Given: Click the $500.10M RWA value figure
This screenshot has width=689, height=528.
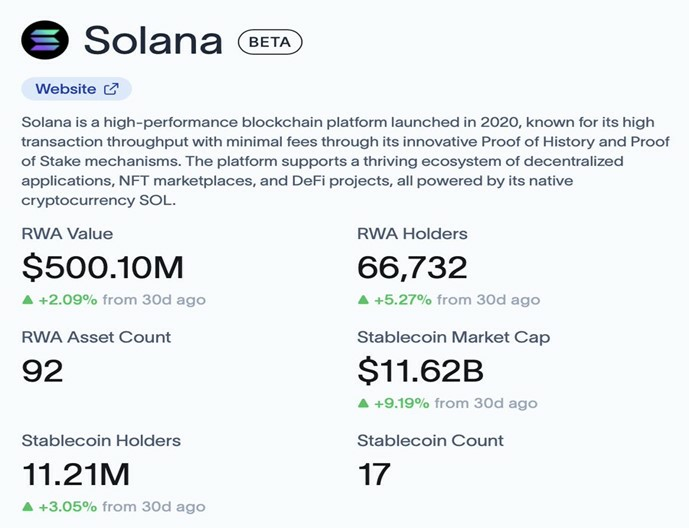Looking at the screenshot, I should point(102,267).
